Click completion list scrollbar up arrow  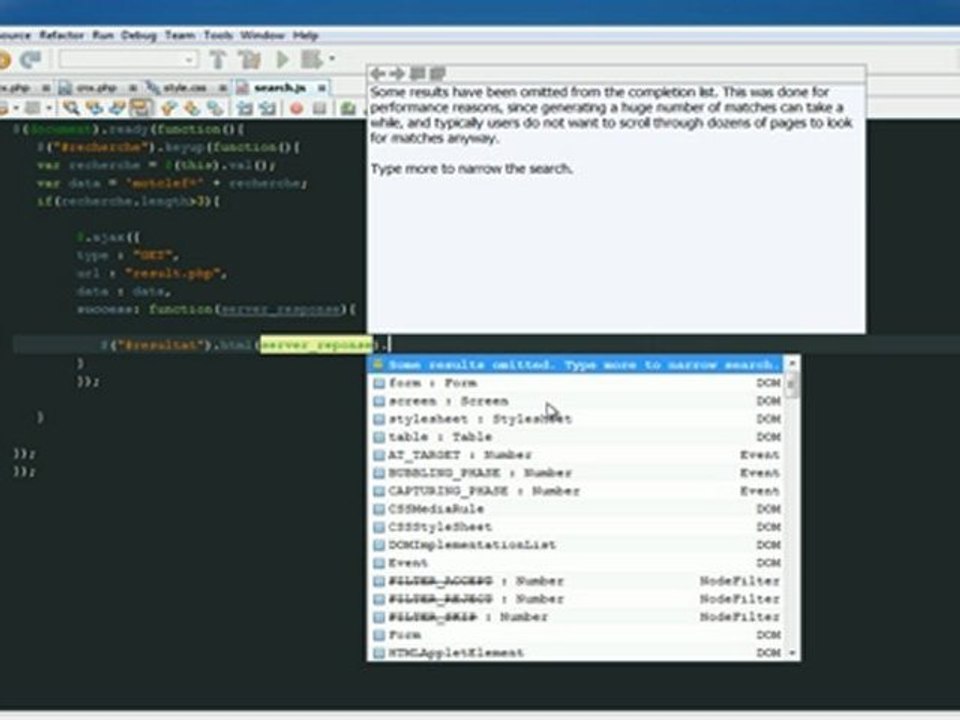coord(792,364)
